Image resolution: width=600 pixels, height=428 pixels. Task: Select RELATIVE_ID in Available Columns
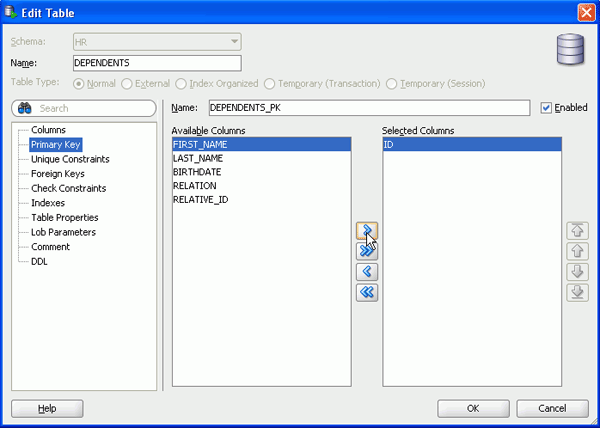[x=262, y=200]
